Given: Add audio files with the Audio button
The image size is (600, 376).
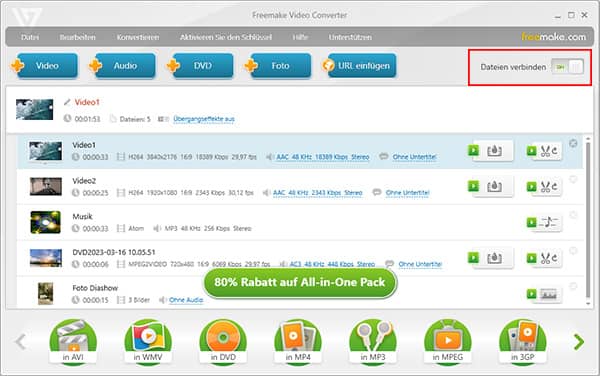Looking at the screenshot, I should click(122, 66).
